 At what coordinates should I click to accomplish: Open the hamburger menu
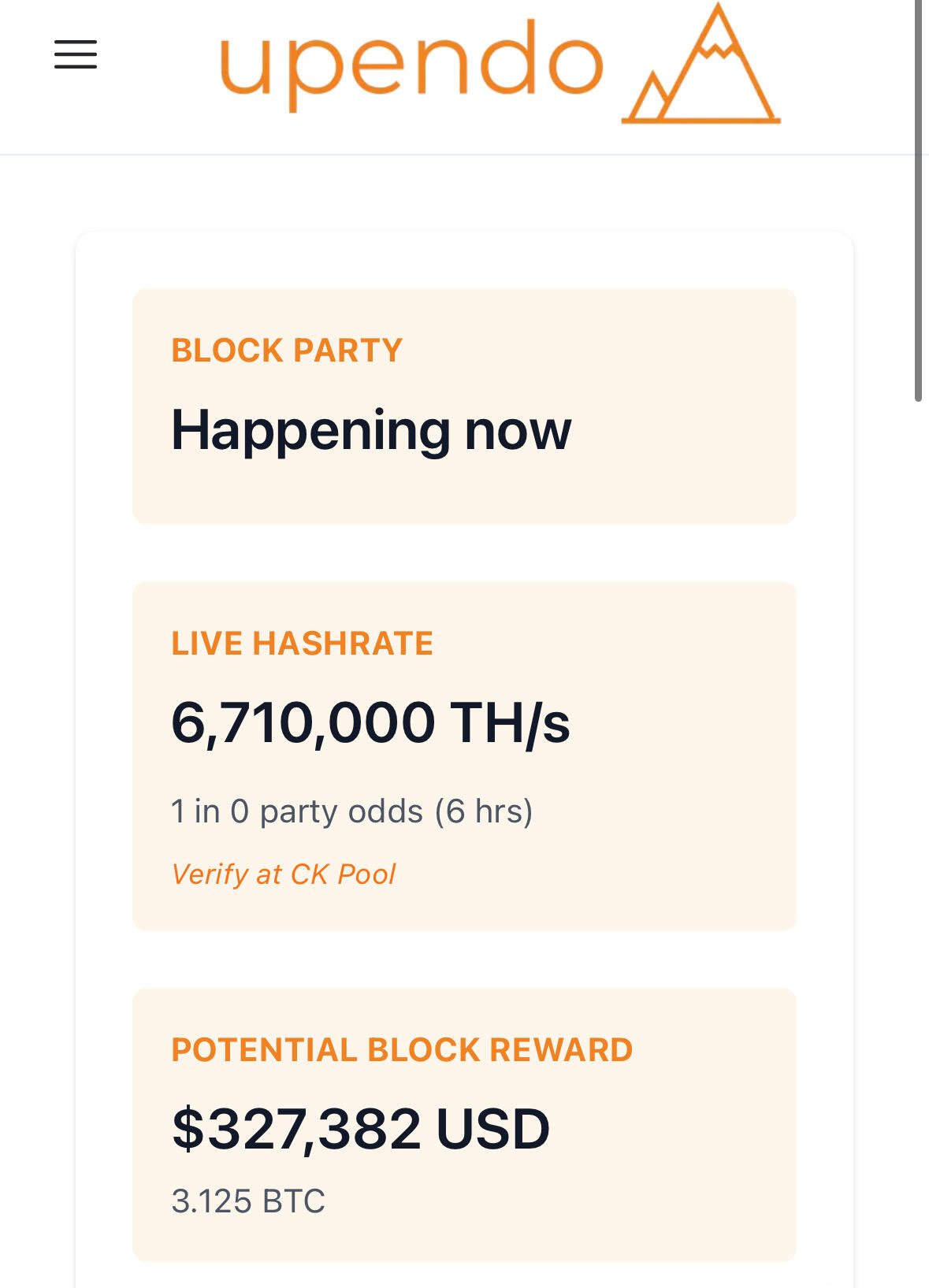[x=76, y=54]
